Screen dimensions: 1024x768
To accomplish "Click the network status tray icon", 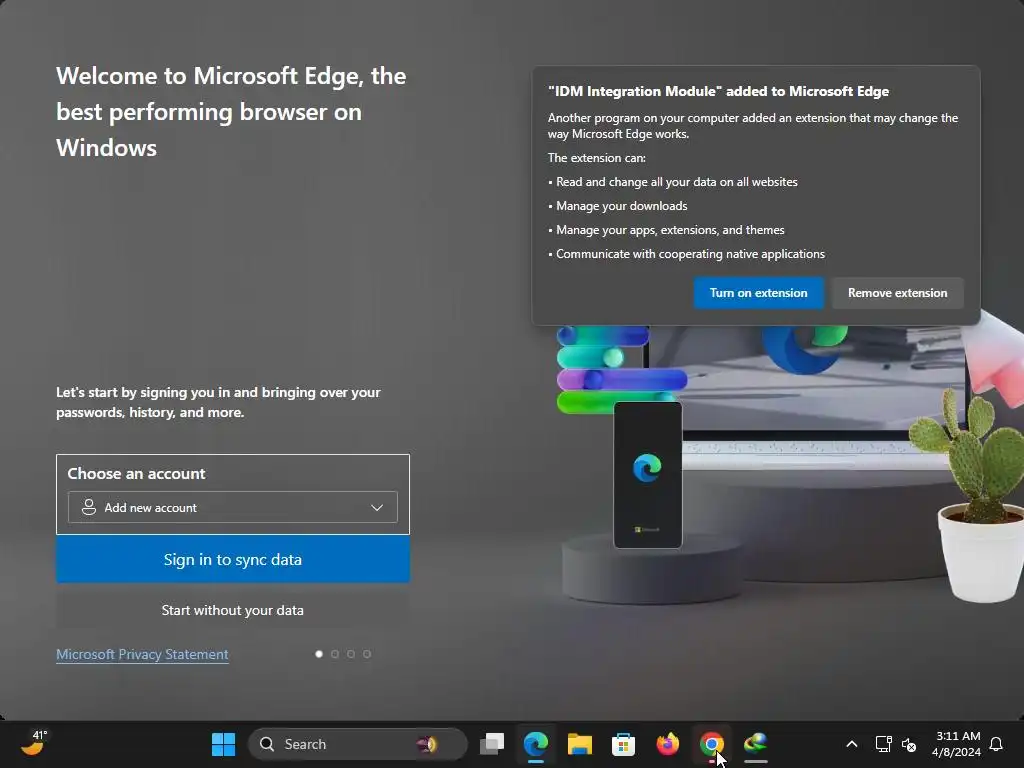I will point(883,744).
